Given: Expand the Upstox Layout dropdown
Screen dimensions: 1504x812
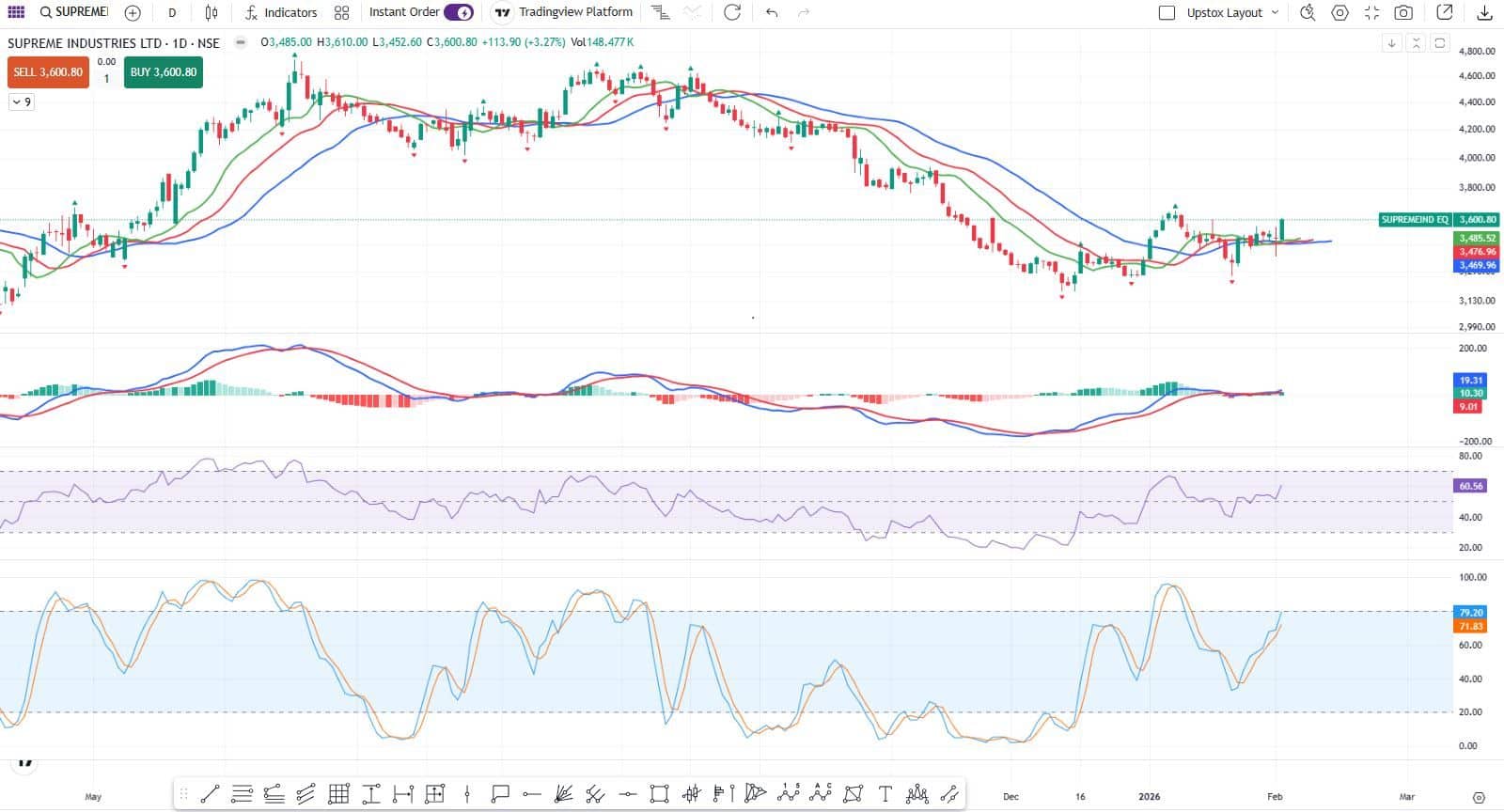Looking at the screenshot, I should (x=1232, y=12).
